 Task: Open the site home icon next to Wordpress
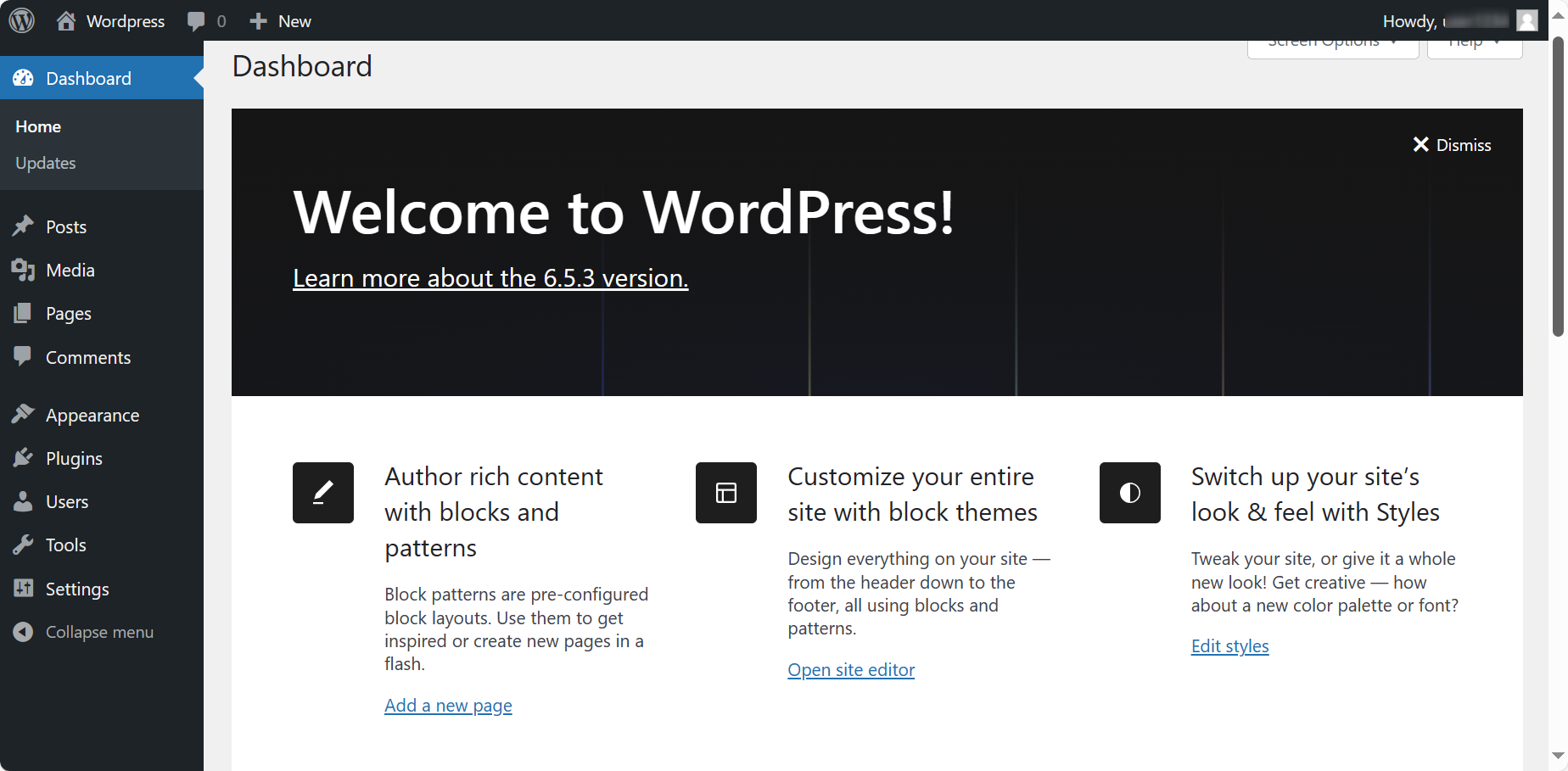[66, 21]
